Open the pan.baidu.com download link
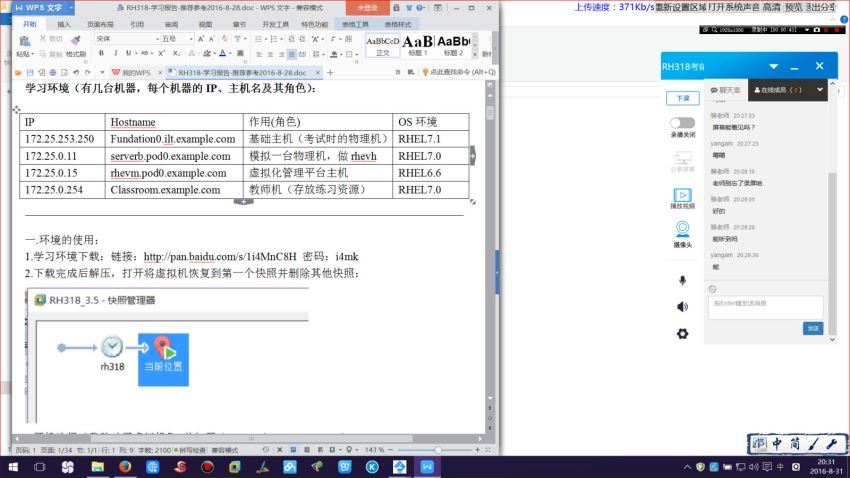Screen dimensions: 850x478 [220, 256]
